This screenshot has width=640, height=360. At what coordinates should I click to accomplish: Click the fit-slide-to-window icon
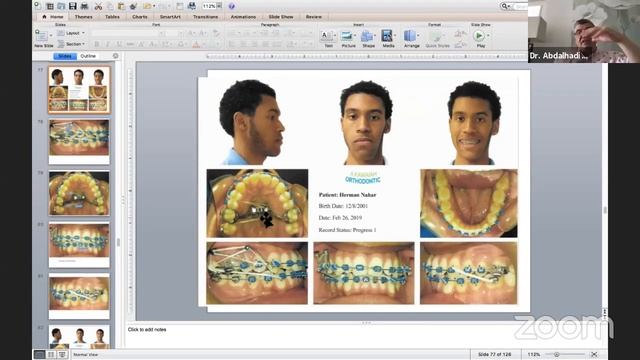pos(594,354)
